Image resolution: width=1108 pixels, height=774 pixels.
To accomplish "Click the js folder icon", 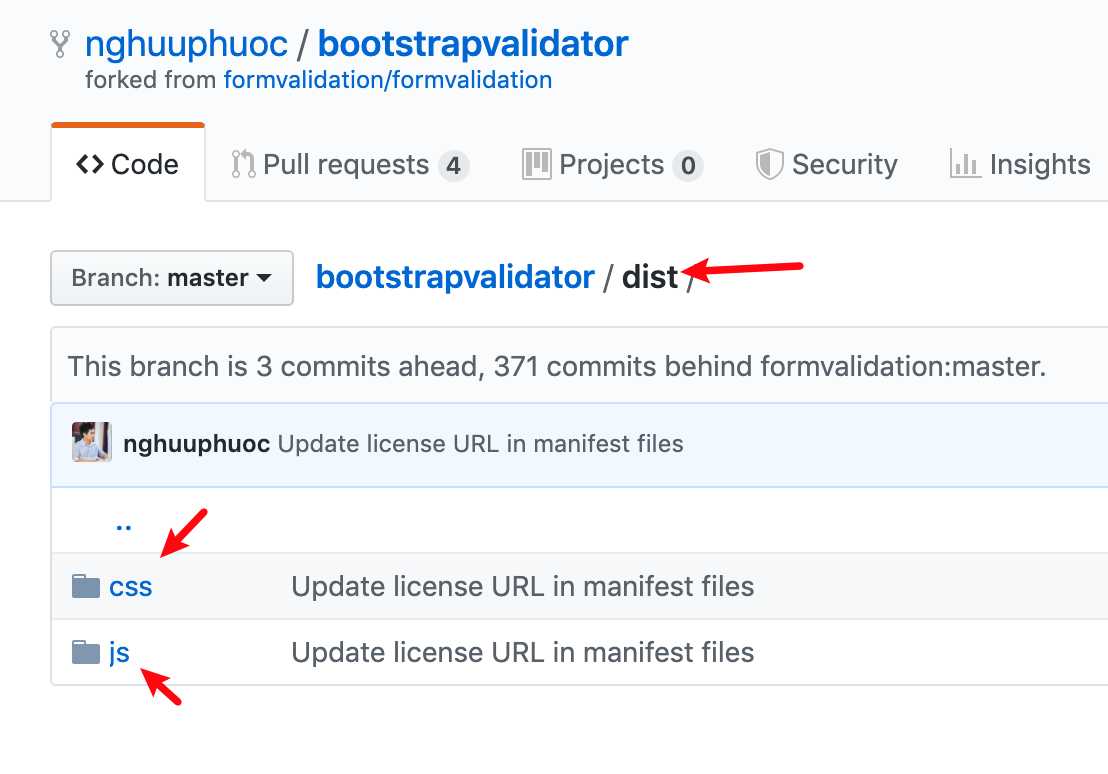I will coord(86,652).
